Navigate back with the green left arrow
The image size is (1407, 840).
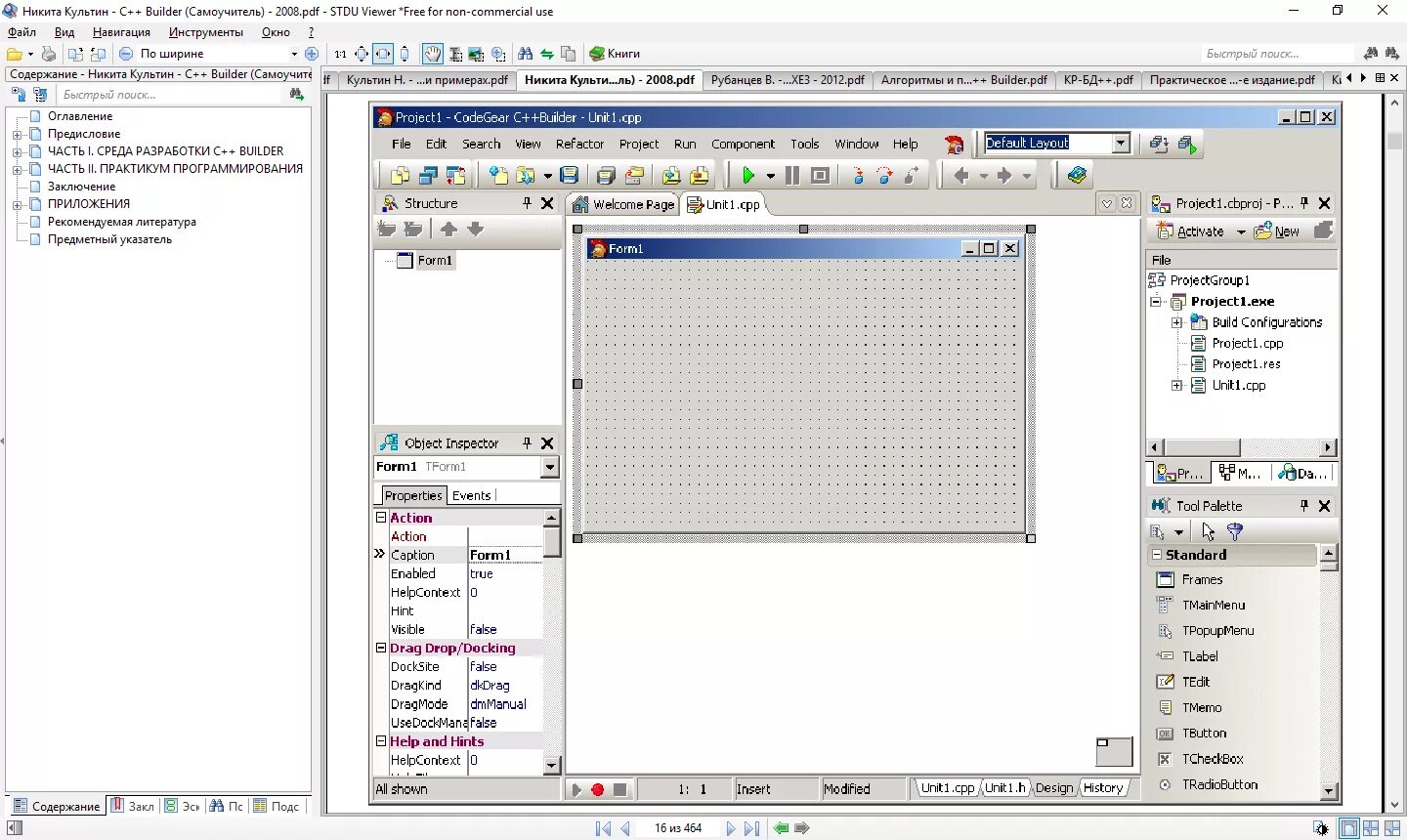tap(781, 828)
